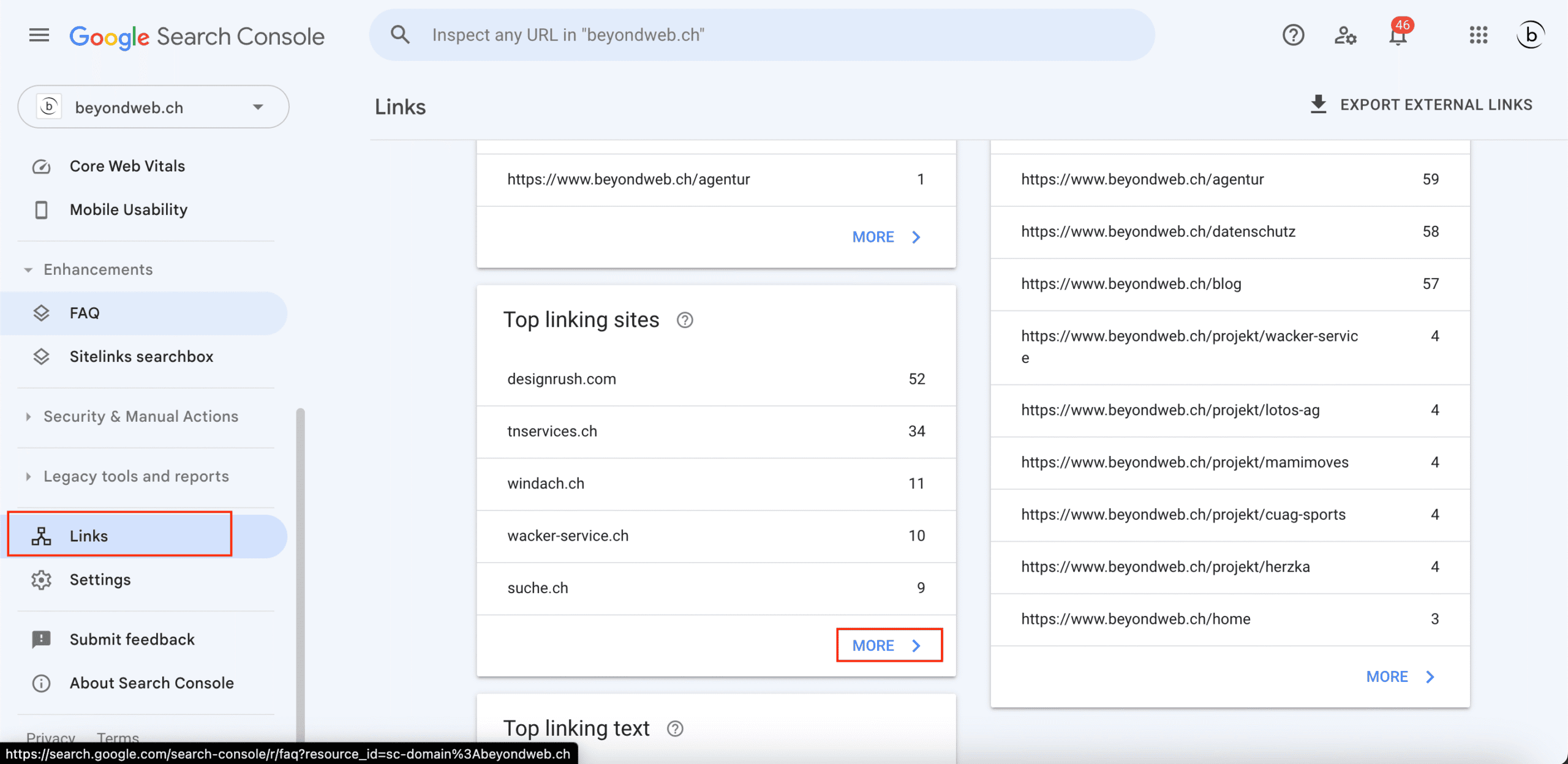This screenshot has height=764, width=1568.
Task: Open the Google apps grid
Action: (1479, 35)
